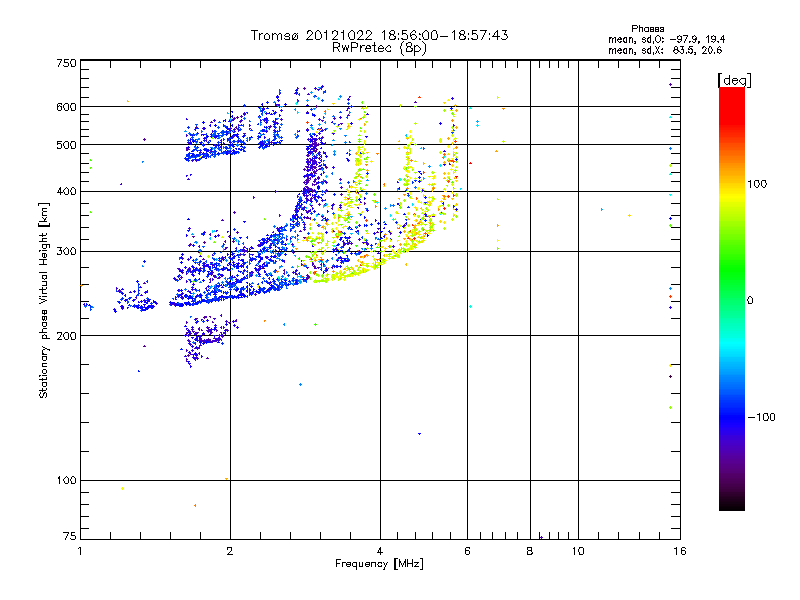Image resolution: width=800 pixels, height=600 pixels.
Task: Click the rainbow phase colorbar
Action: (x=732, y=299)
